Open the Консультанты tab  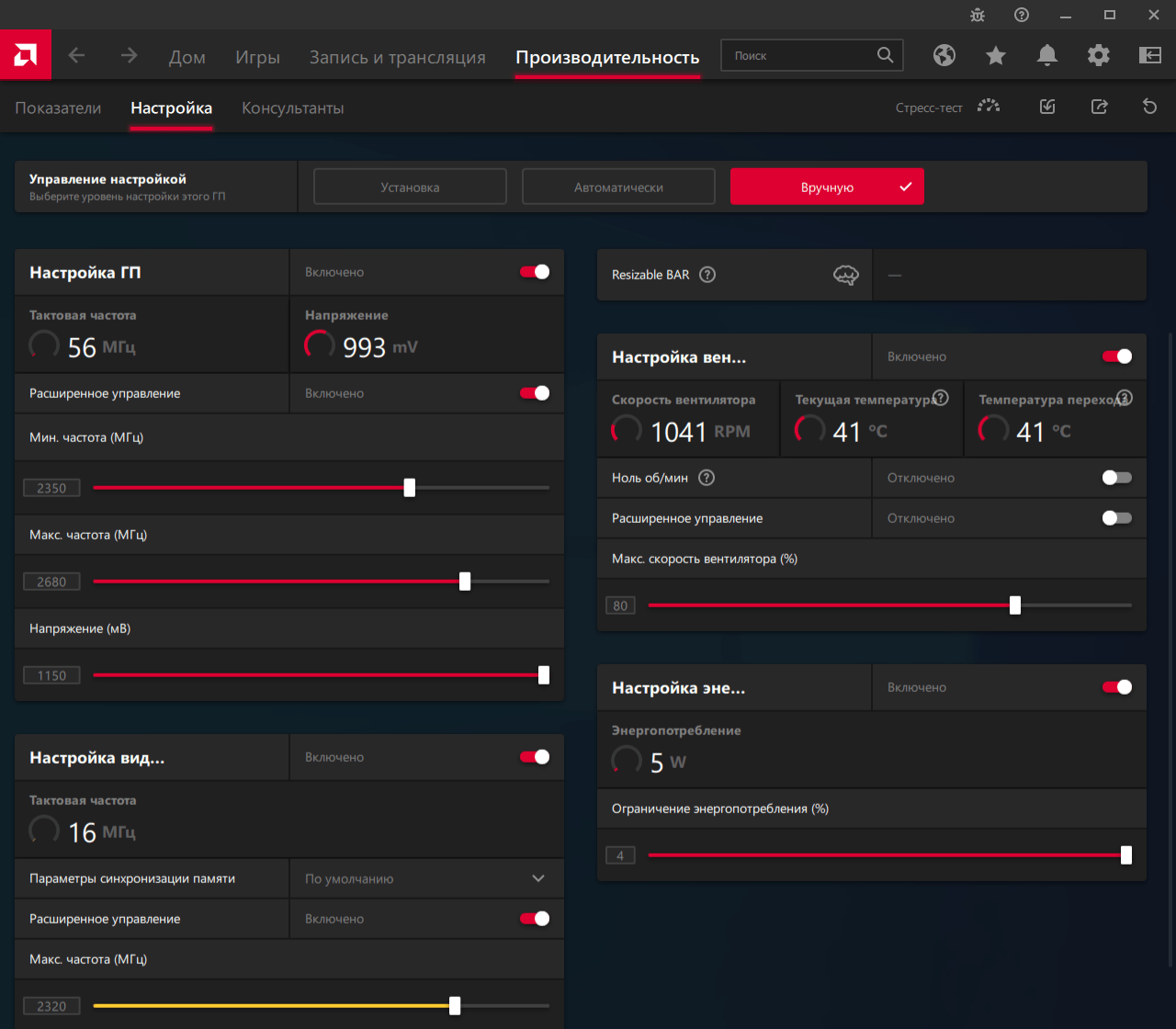tap(292, 108)
